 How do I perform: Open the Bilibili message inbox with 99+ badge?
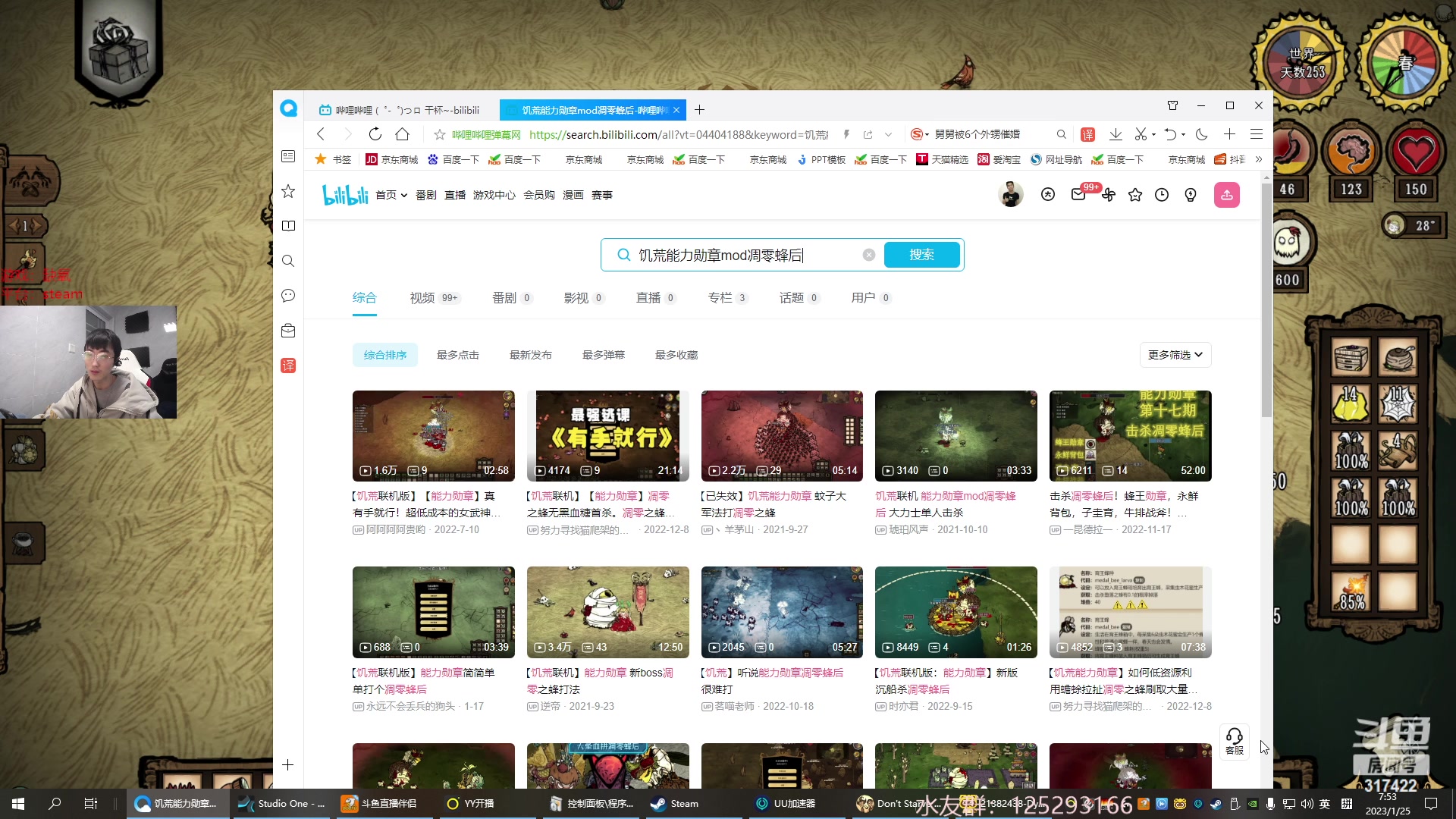[1078, 195]
